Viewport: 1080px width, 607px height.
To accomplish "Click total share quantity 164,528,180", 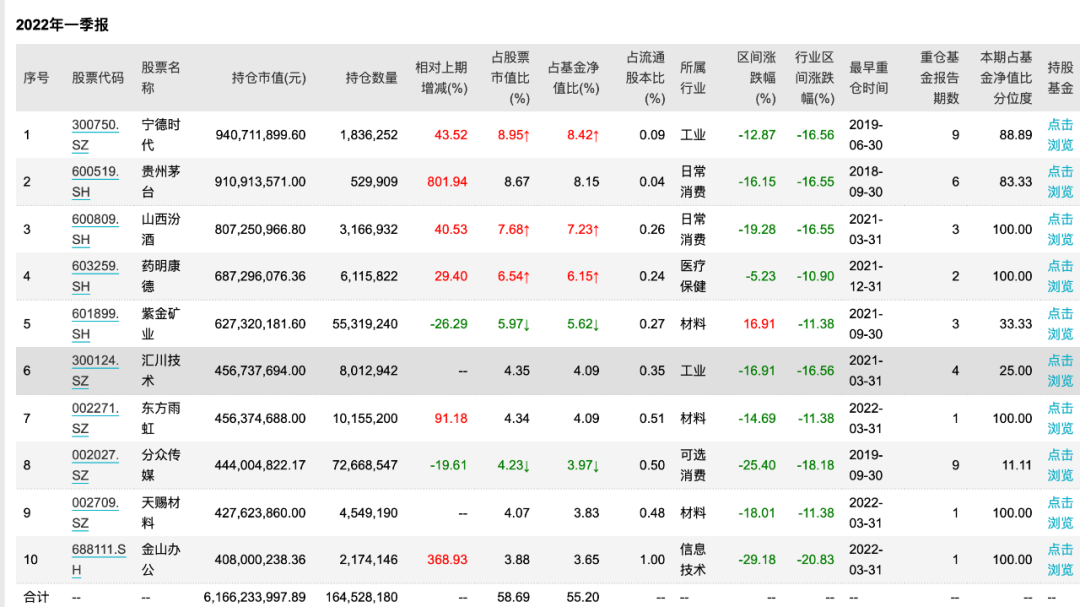I will coord(362,597).
